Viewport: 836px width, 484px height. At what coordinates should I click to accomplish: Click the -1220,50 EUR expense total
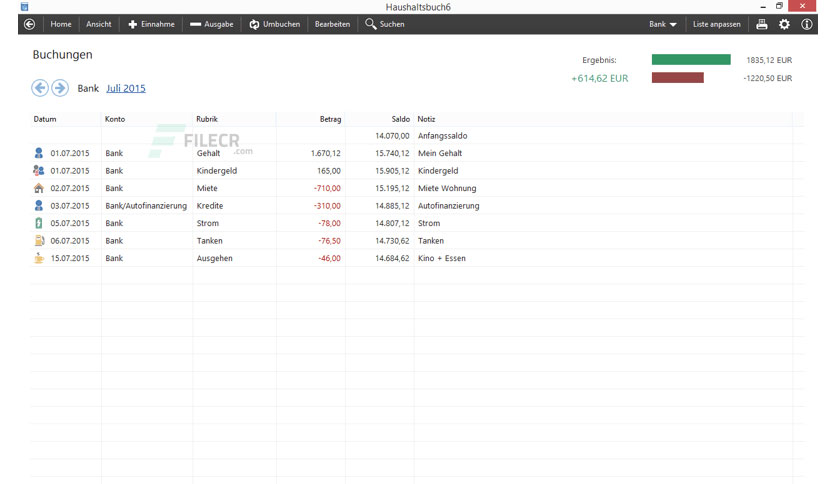(768, 78)
